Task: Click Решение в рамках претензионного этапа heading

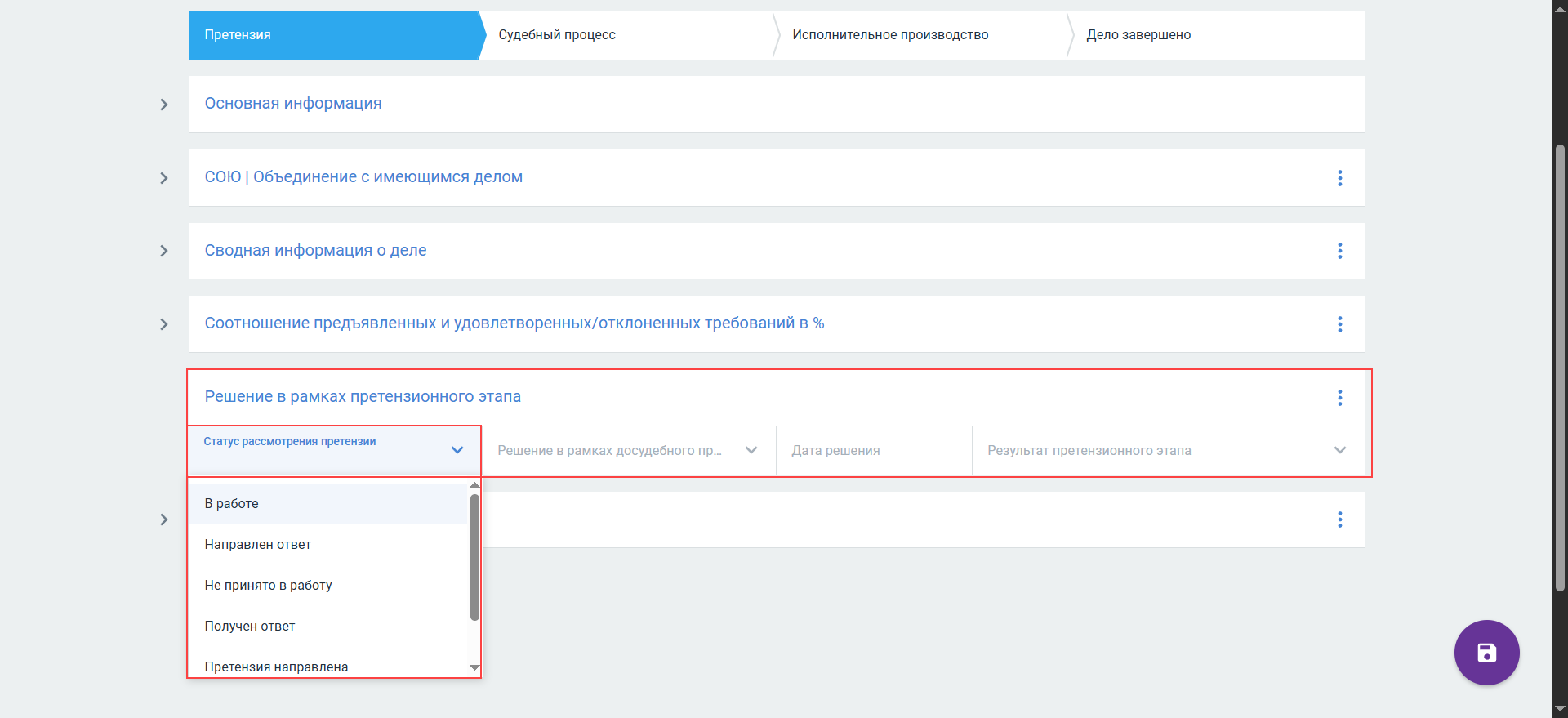Action: click(363, 397)
